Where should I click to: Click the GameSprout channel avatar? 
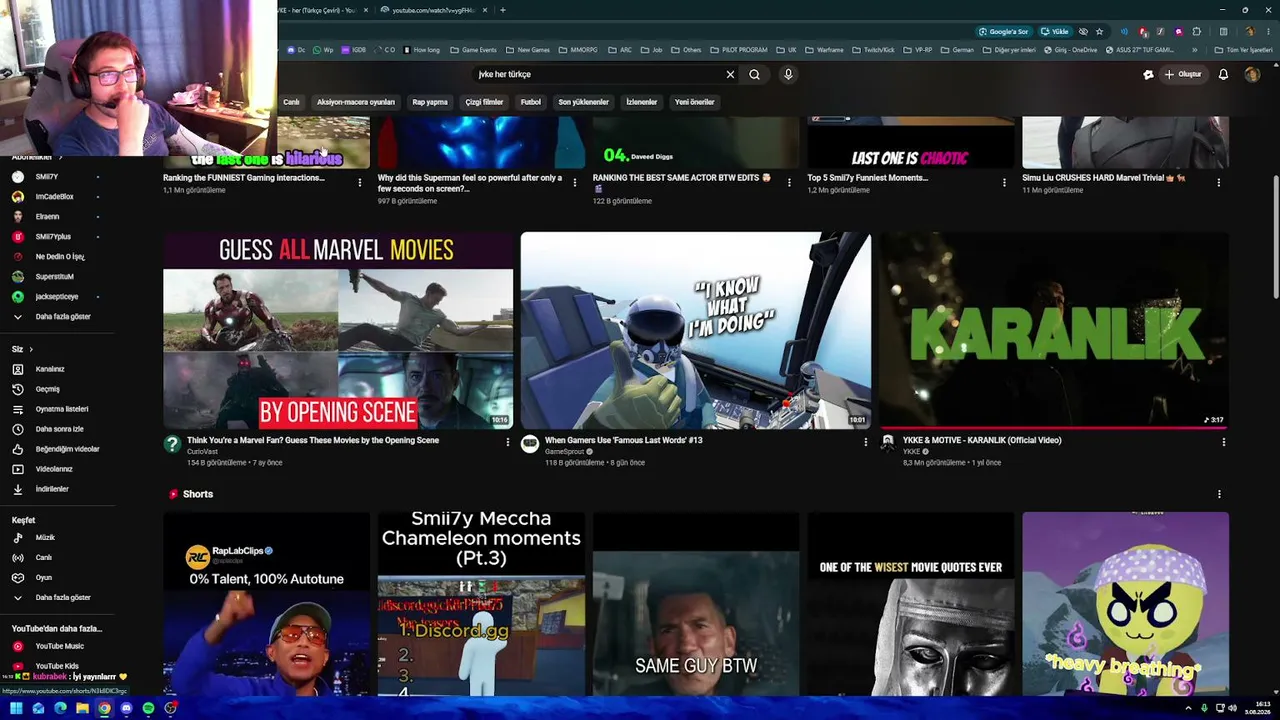pos(530,444)
